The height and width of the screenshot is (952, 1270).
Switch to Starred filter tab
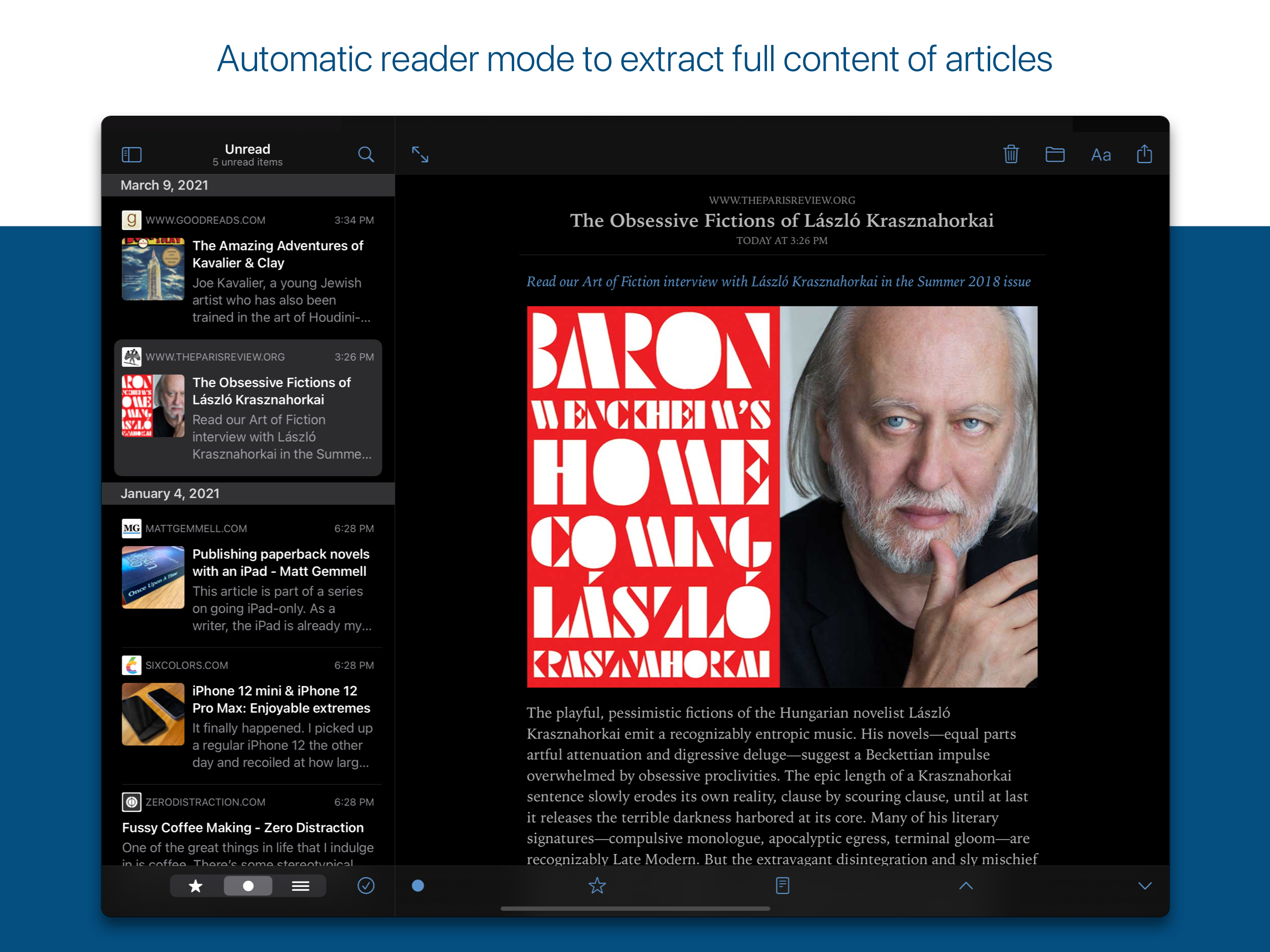coord(196,886)
